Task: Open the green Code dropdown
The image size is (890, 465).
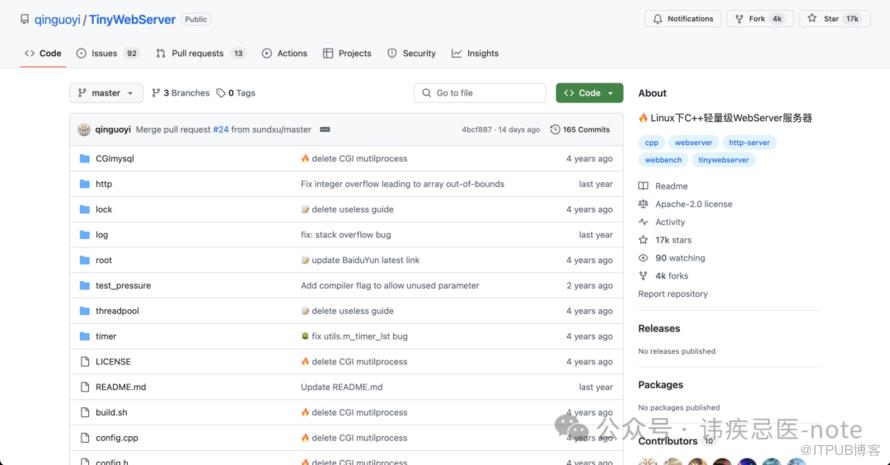Action: [589, 93]
